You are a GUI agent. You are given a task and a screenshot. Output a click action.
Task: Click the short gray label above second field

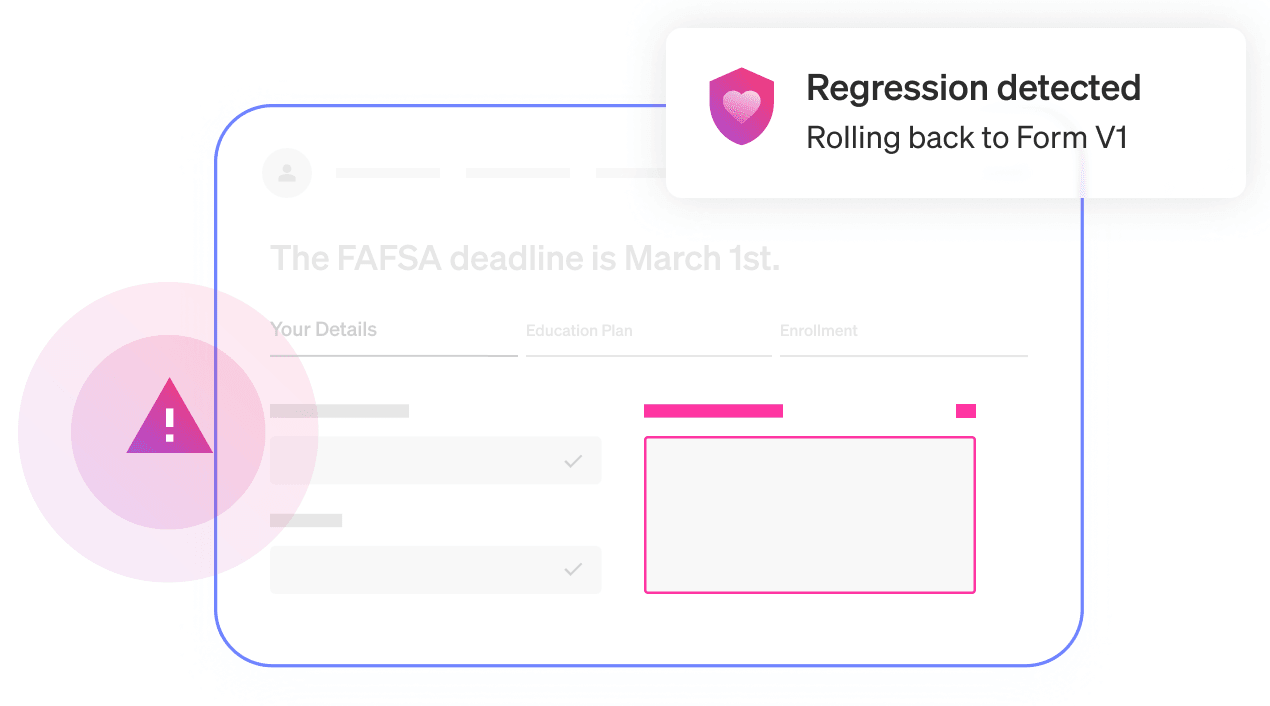306,520
